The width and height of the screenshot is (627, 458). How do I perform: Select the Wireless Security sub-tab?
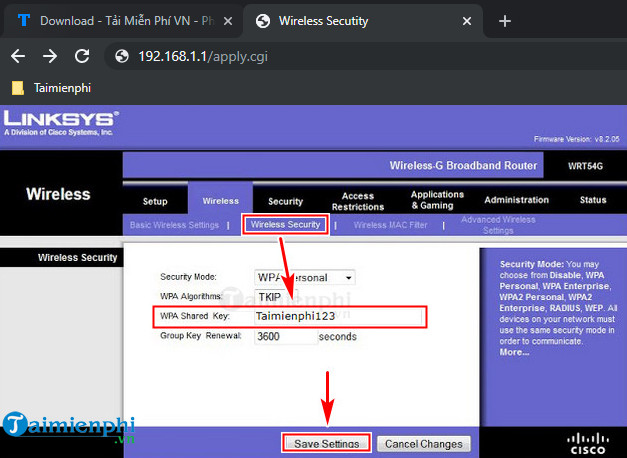[x=286, y=224]
